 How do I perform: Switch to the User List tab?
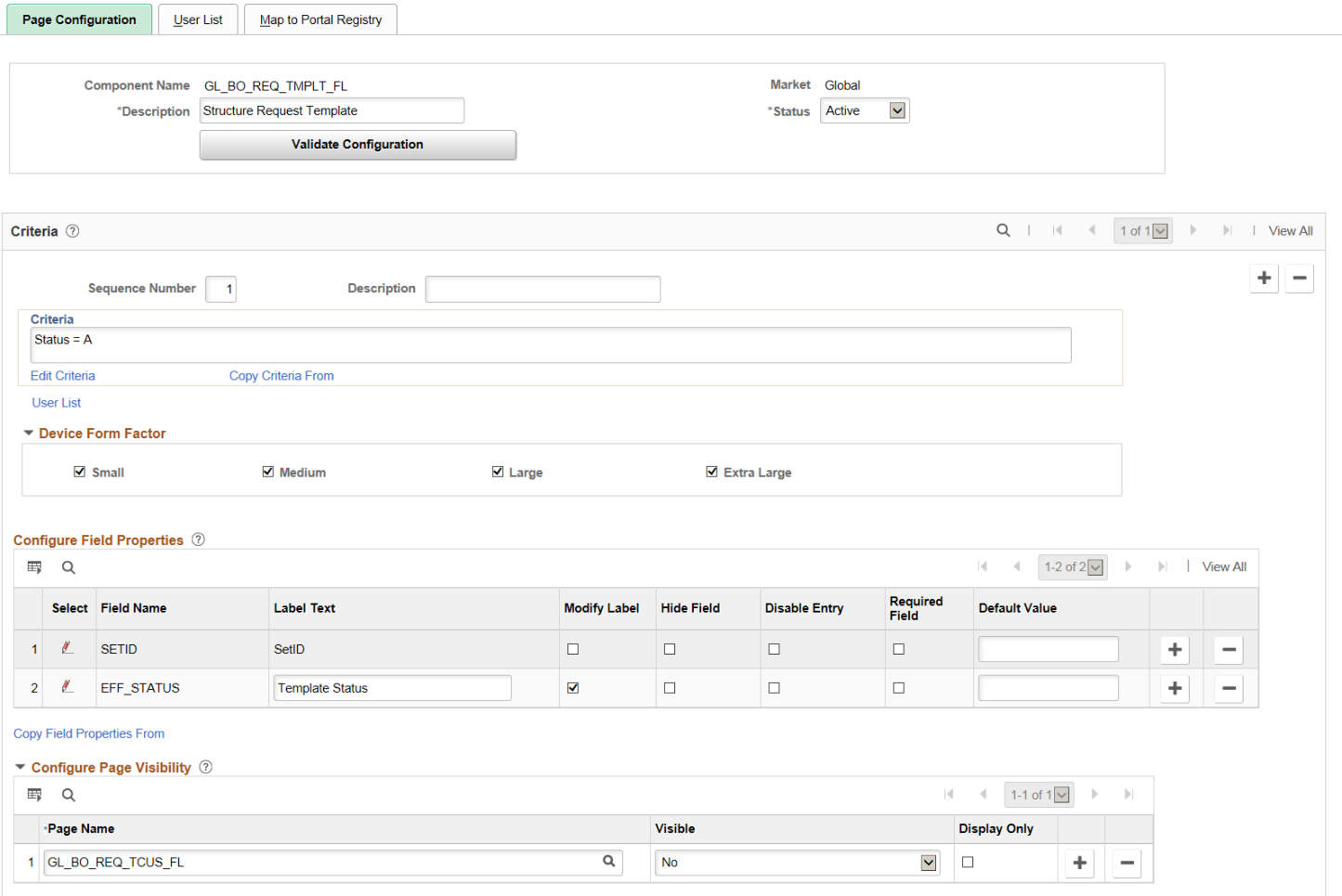[198, 19]
